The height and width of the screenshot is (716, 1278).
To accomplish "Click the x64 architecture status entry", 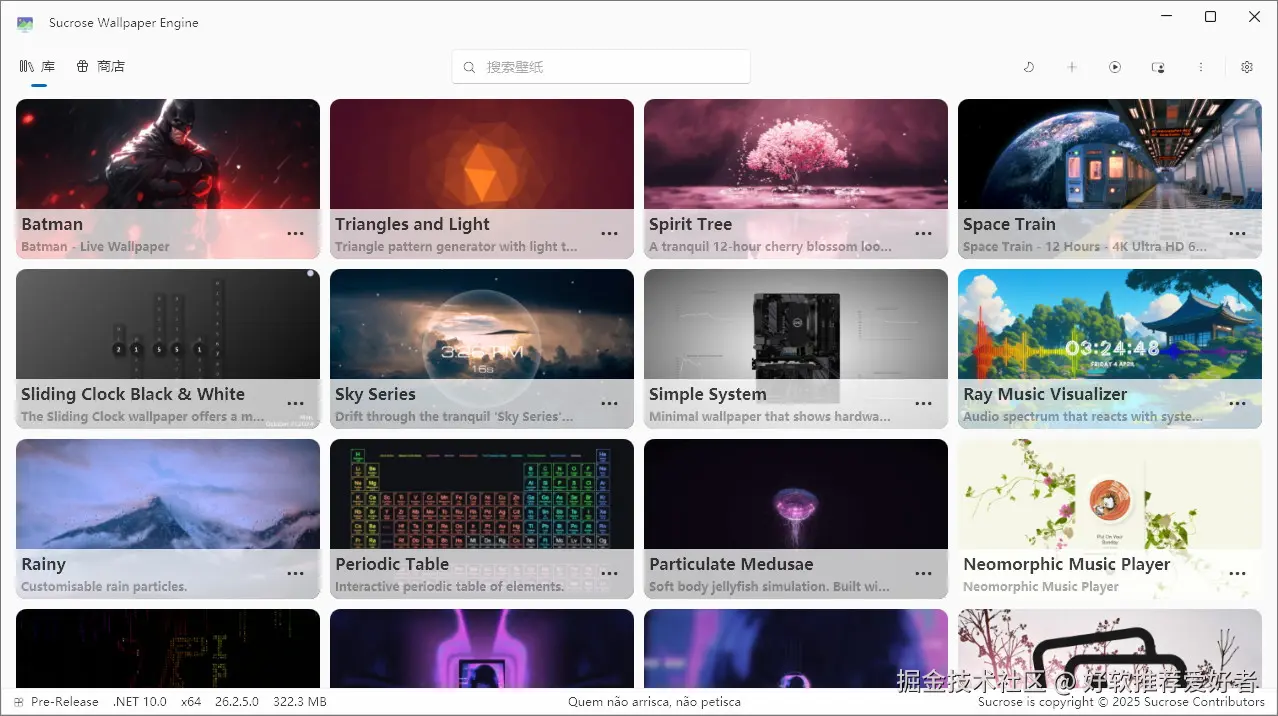I will (x=191, y=702).
